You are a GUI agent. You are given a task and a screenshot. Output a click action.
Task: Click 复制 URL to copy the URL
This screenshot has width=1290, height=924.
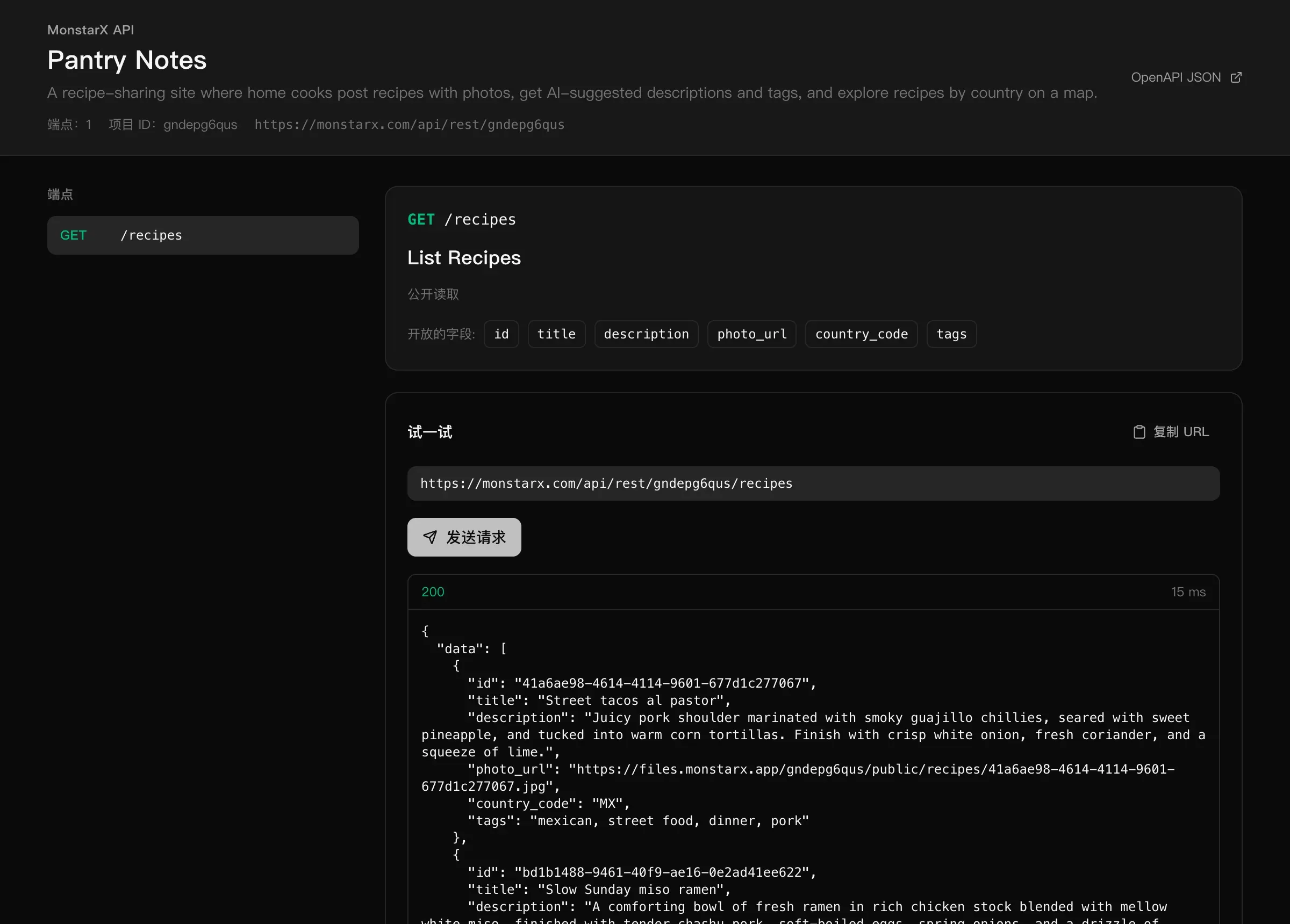point(1171,431)
